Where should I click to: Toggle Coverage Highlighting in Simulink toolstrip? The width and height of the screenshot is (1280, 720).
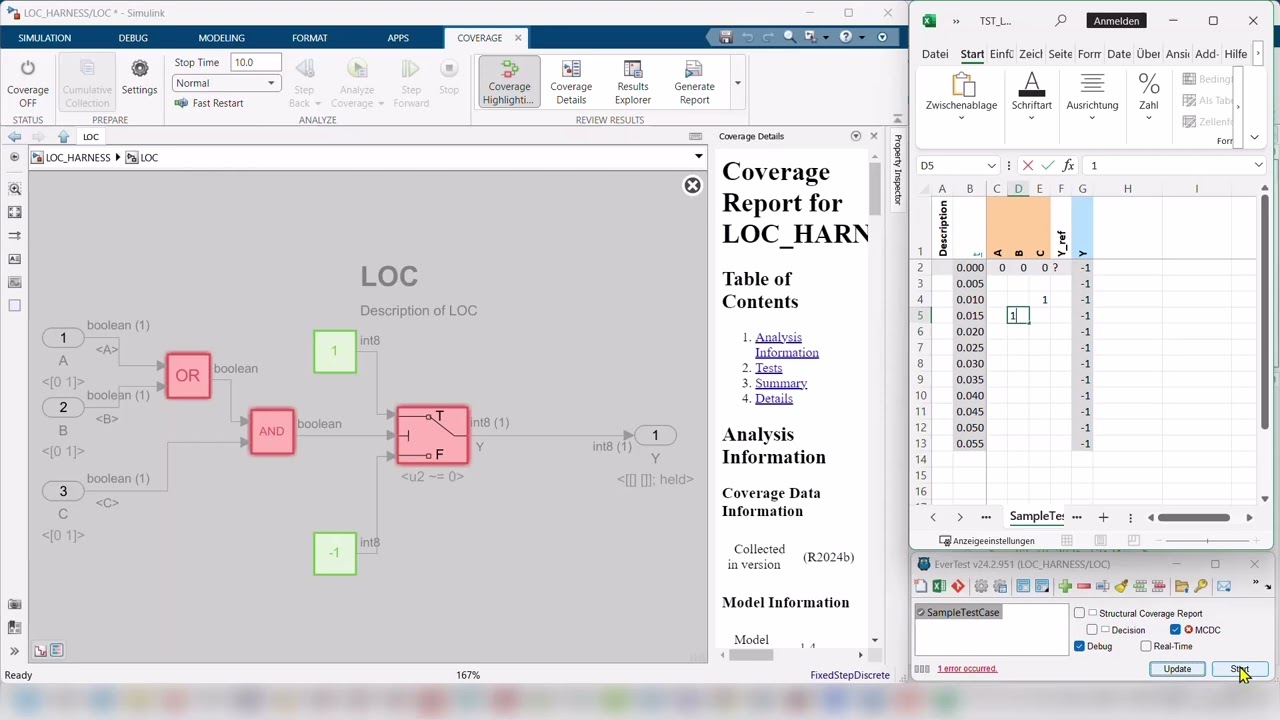pos(509,81)
